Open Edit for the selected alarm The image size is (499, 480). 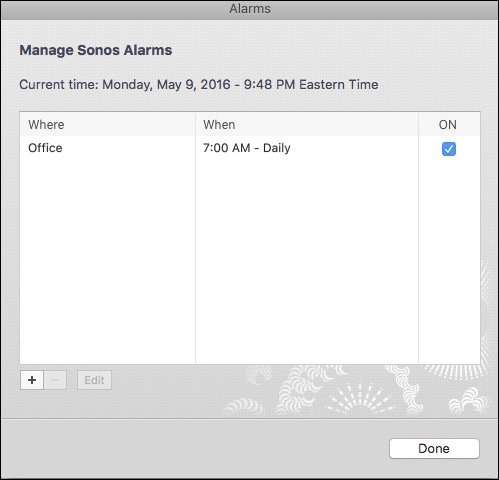tap(94, 380)
